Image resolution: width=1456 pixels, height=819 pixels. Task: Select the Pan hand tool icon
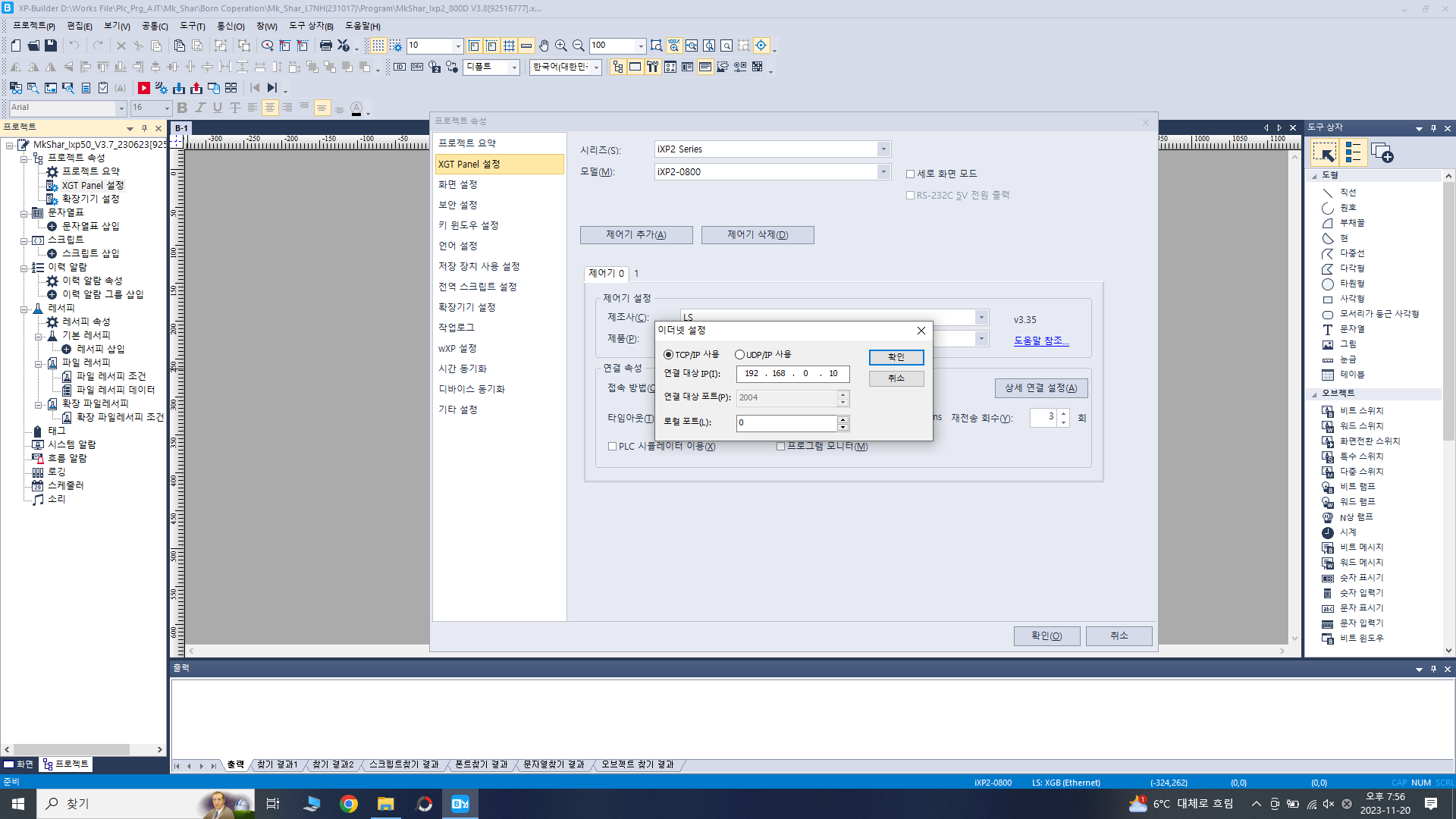(544, 45)
